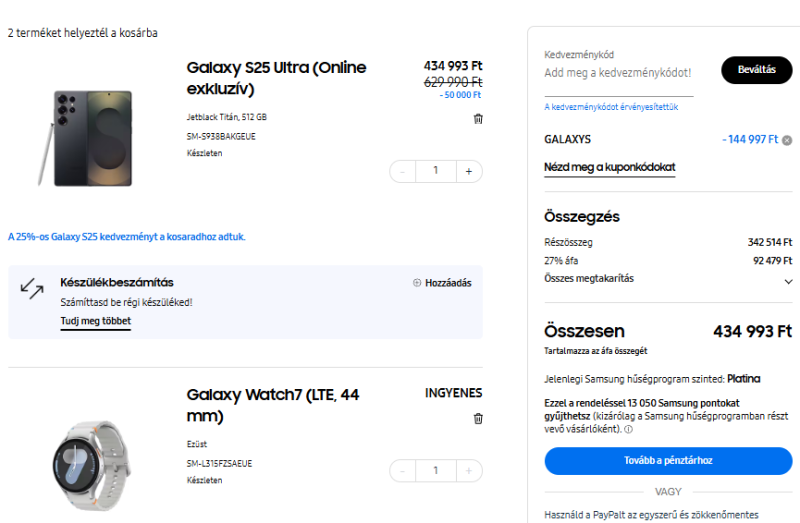Decrease Galaxy S25 Ultra quantity
The width and height of the screenshot is (800, 523).
click(403, 171)
